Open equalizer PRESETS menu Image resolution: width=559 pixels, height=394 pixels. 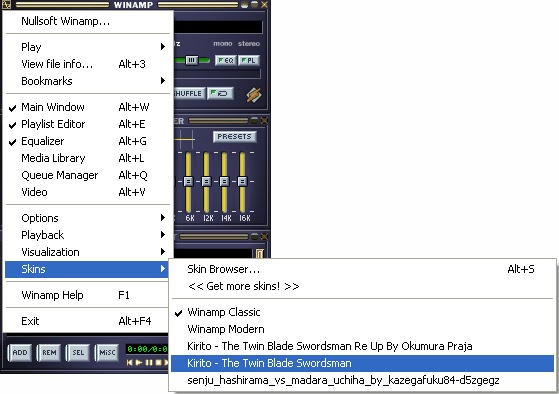point(235,137)
